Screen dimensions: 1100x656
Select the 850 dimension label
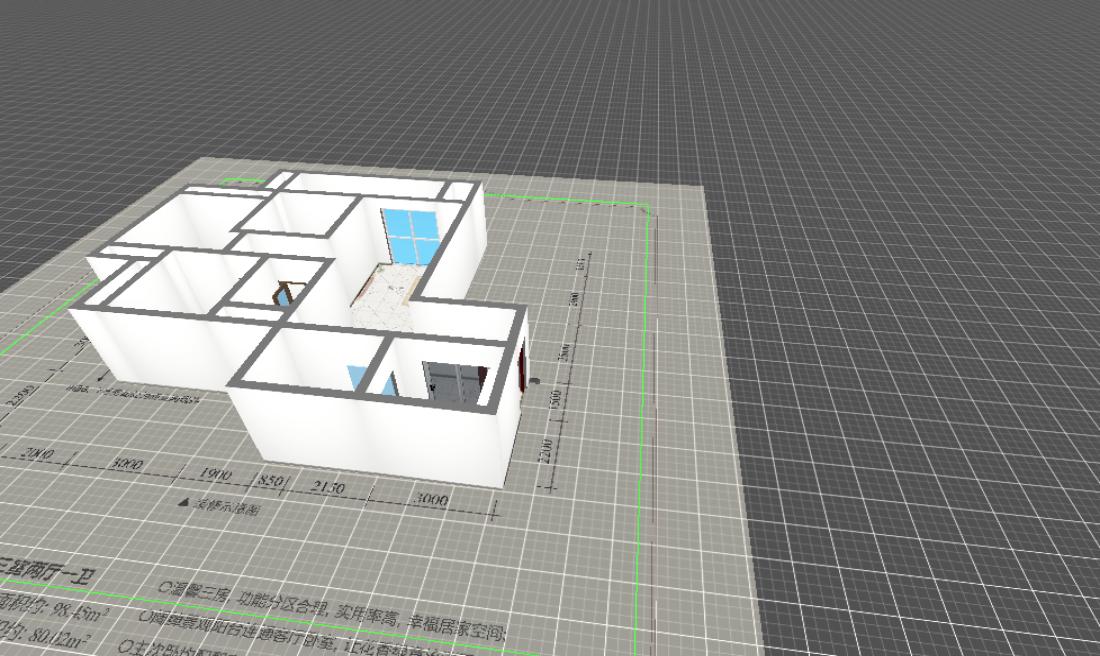coord(271,481)
